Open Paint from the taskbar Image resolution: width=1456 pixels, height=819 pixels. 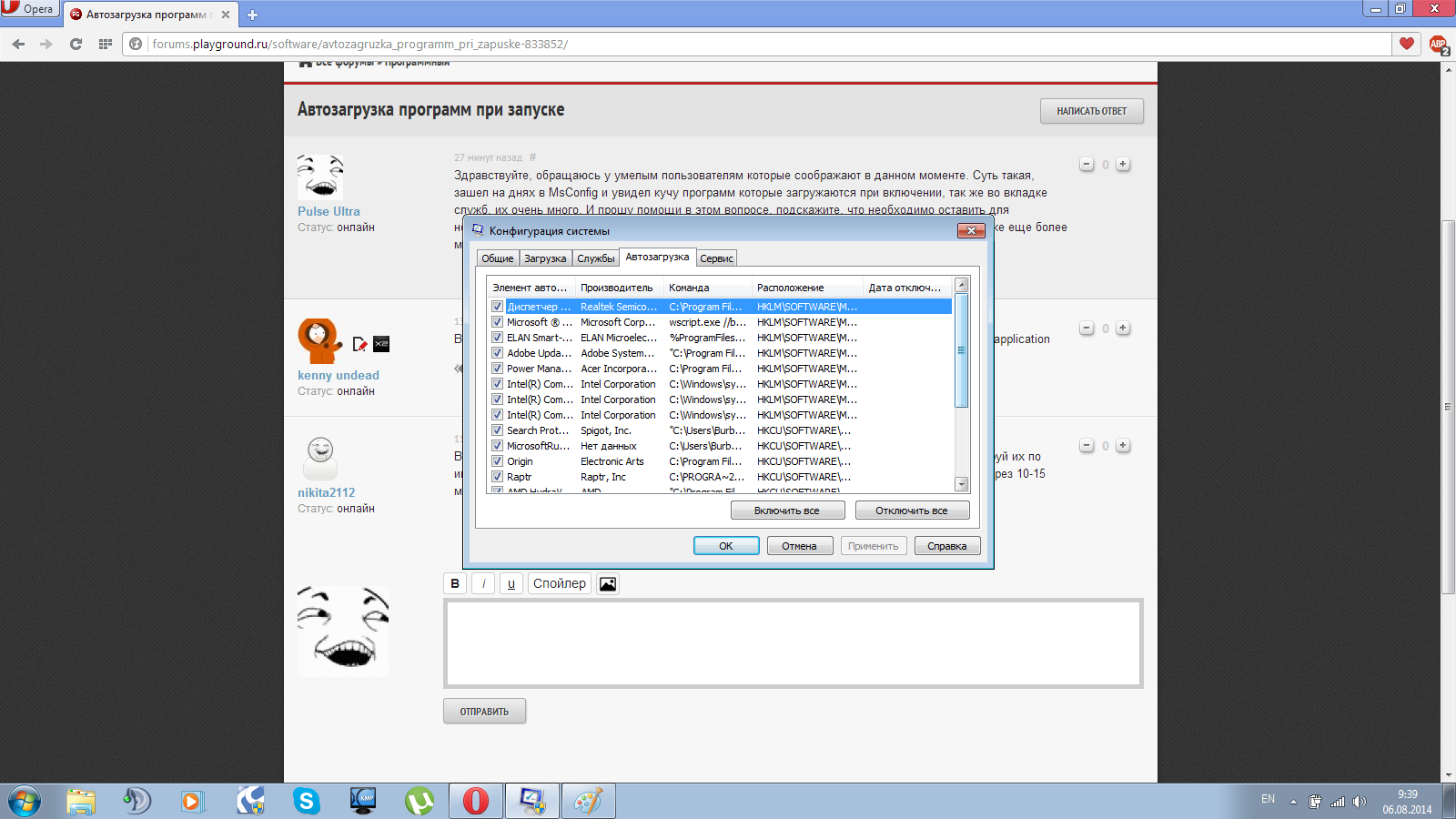point(589,802)
